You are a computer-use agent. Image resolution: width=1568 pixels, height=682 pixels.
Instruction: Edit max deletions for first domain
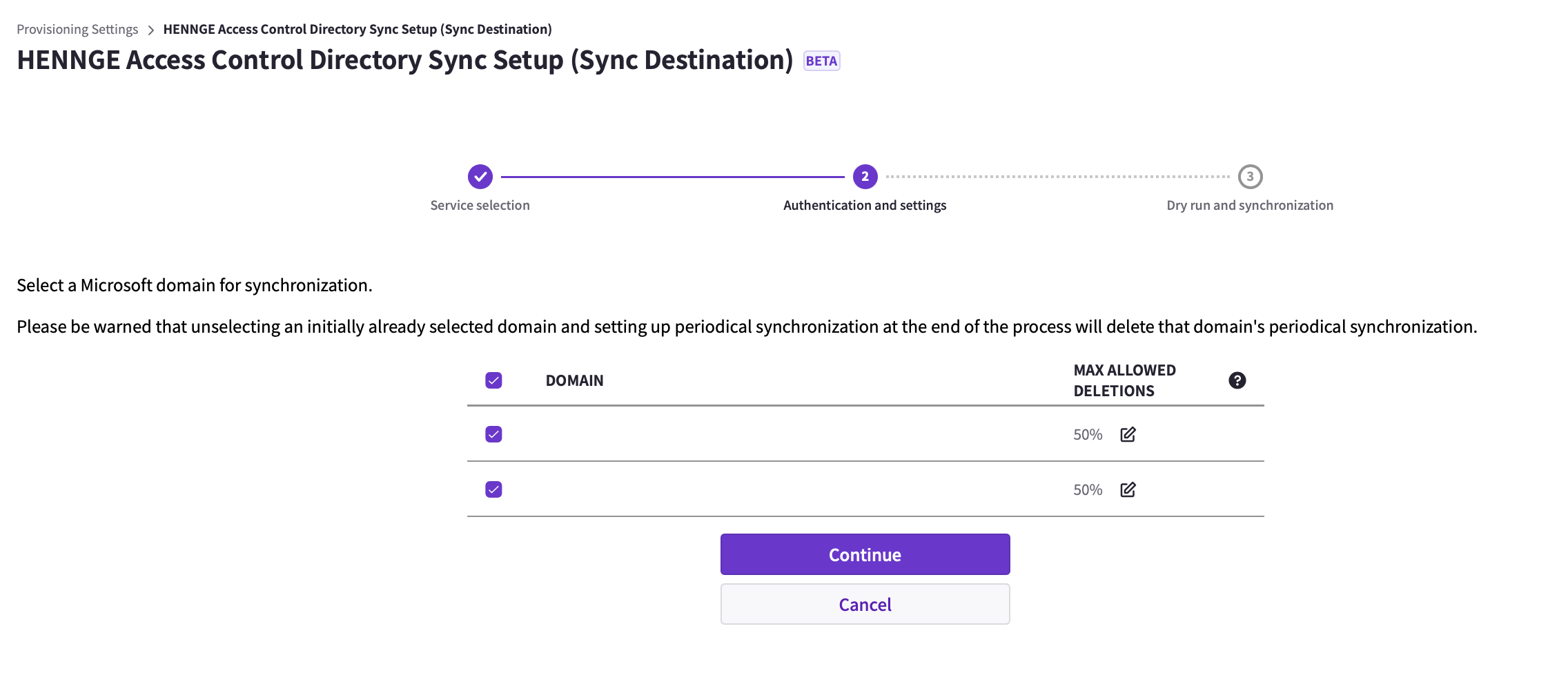(1128, 434)
